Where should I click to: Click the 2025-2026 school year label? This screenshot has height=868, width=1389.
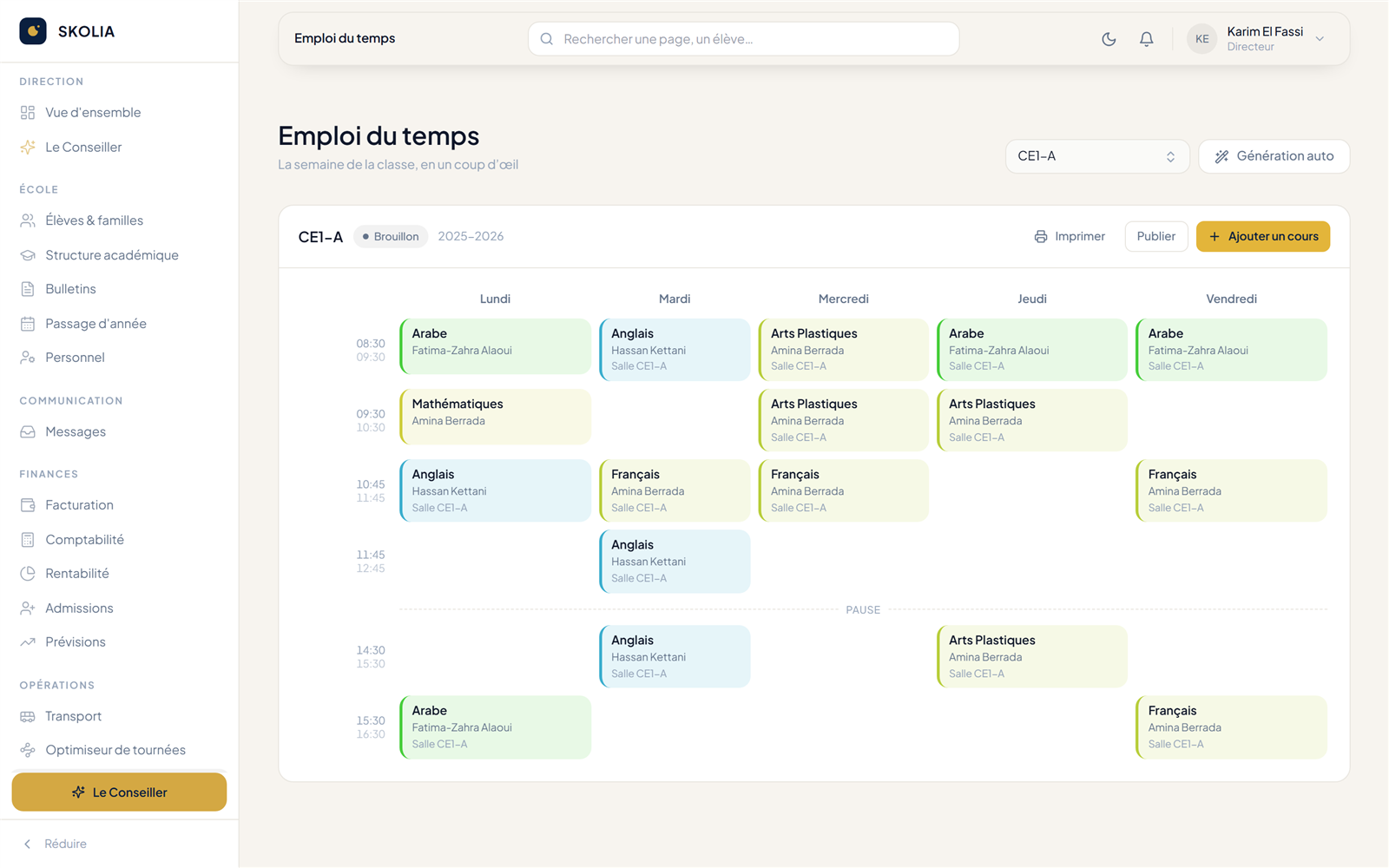click(471, 237)
